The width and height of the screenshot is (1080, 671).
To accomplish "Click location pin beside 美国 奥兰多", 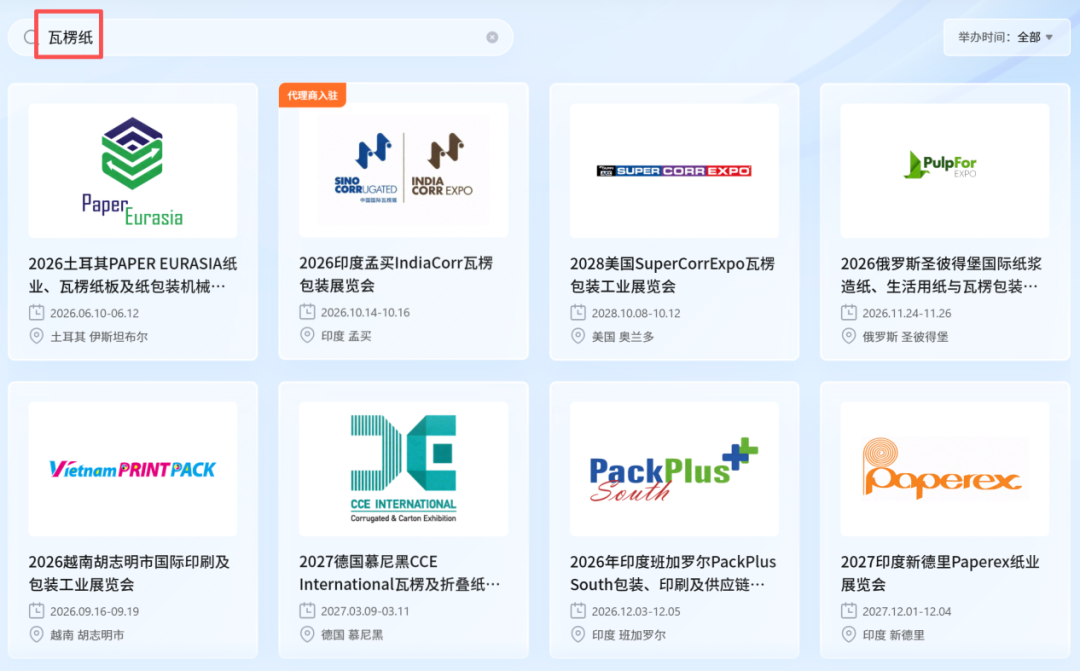I will 578,336.
